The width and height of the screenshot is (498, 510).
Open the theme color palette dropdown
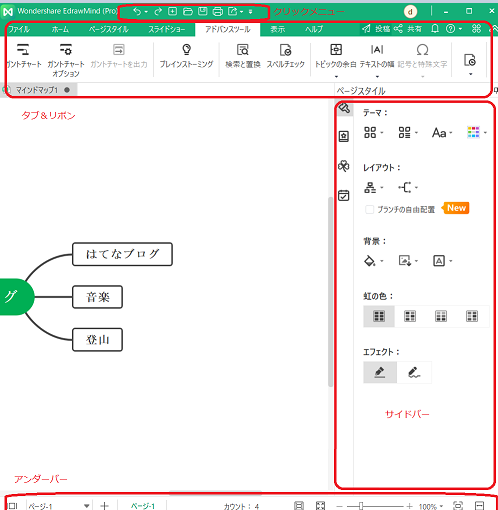pyautogui.click(x=477, y=132)
